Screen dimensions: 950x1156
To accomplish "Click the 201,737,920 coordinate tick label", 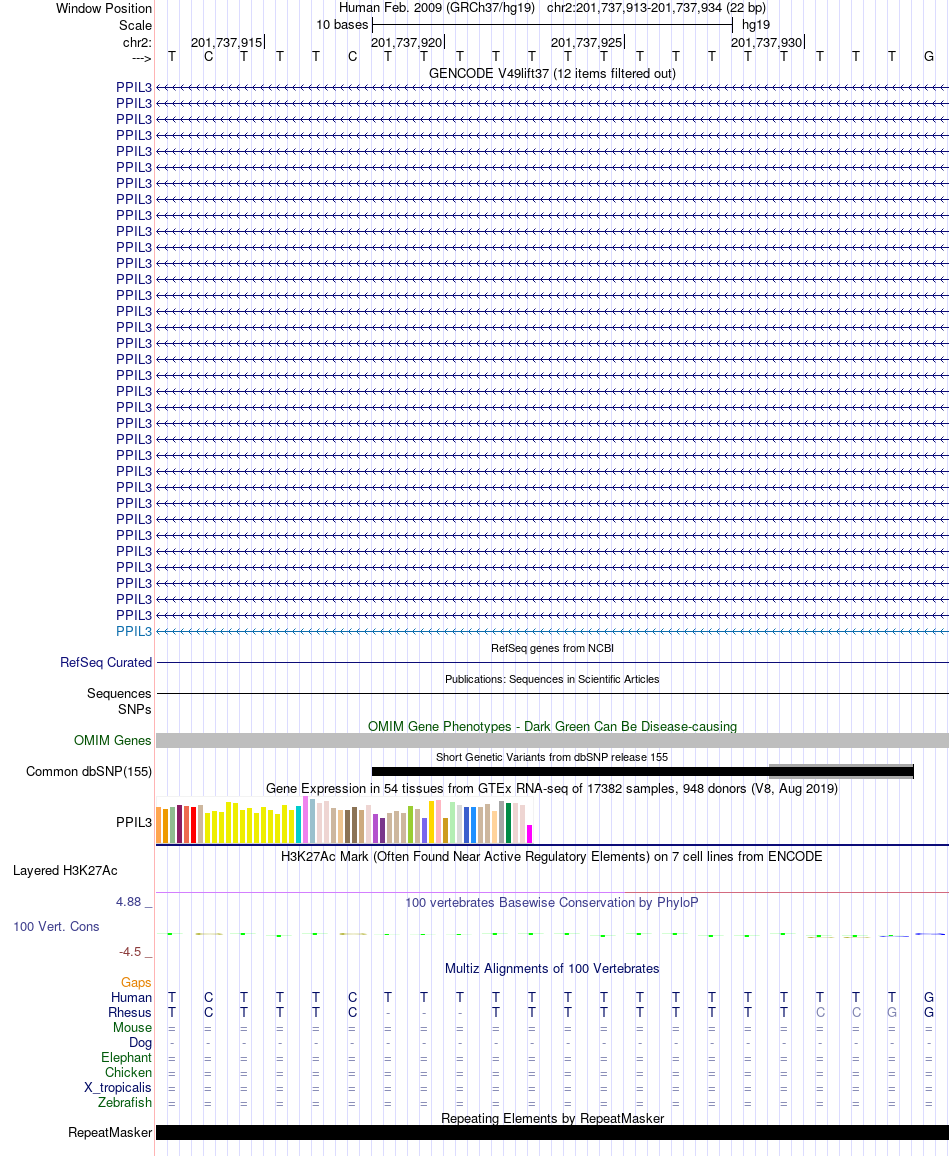I will pyautogui.click(x=407, y=43).
